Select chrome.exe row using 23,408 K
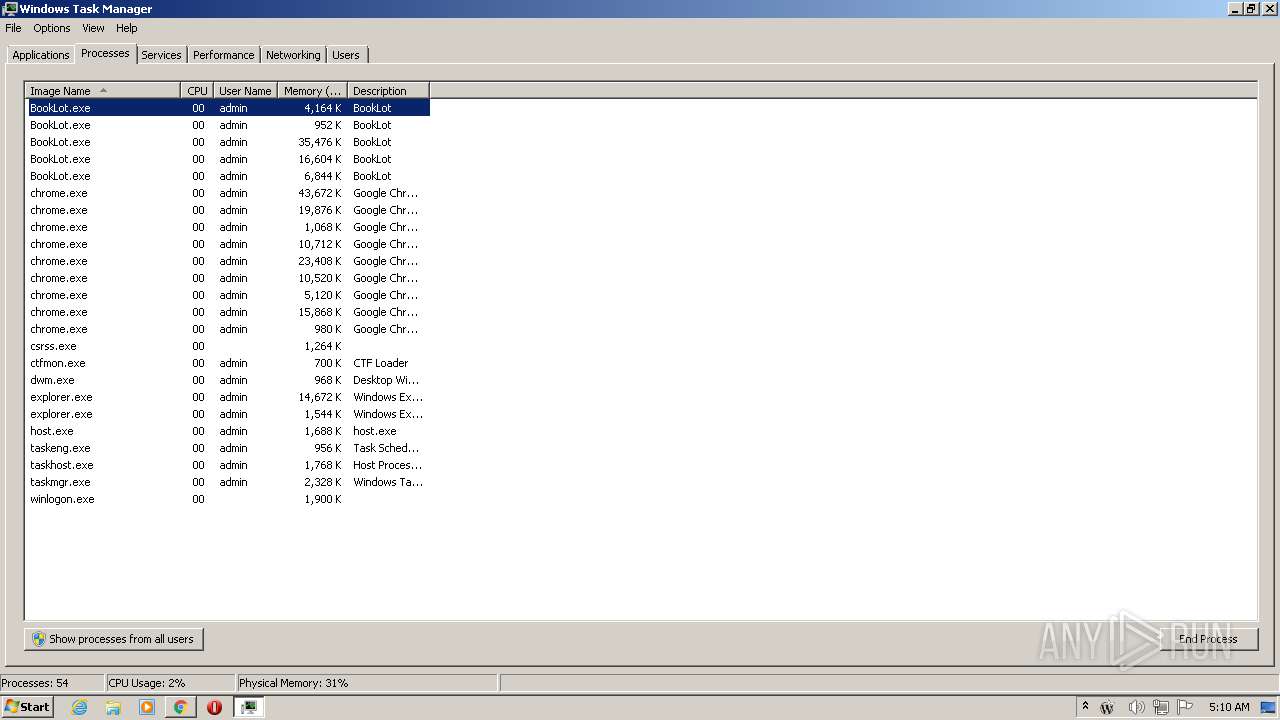Screen dimensions: 1280x720 (228, 261)
